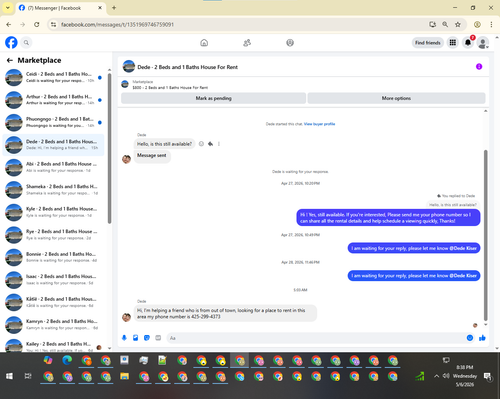This screenshot has height=399, width=500.
Task: Click the message input field 'Aa'
Action: pos(315,338)
